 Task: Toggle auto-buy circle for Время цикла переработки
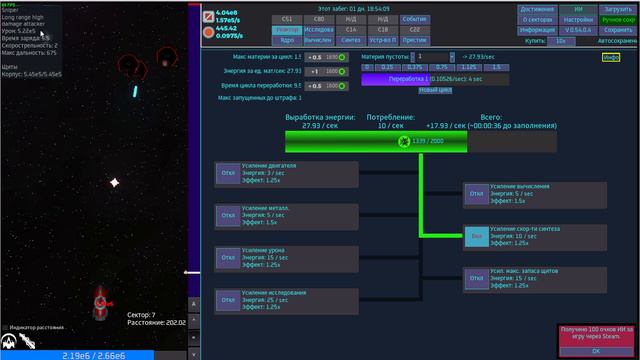pyautogui.click(x=342, y=86)
